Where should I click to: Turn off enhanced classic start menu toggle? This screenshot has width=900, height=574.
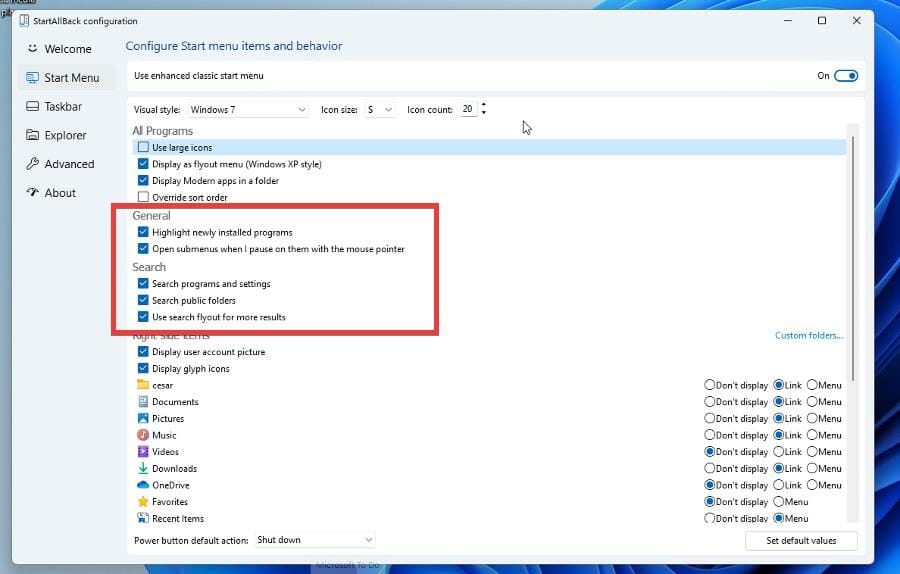[x=846, y=76]
